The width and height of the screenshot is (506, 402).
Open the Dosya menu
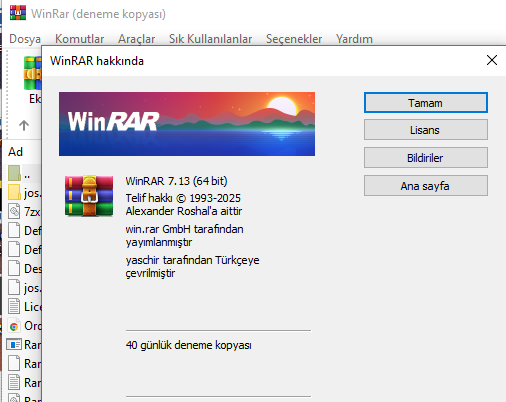(x=25, y=39)
